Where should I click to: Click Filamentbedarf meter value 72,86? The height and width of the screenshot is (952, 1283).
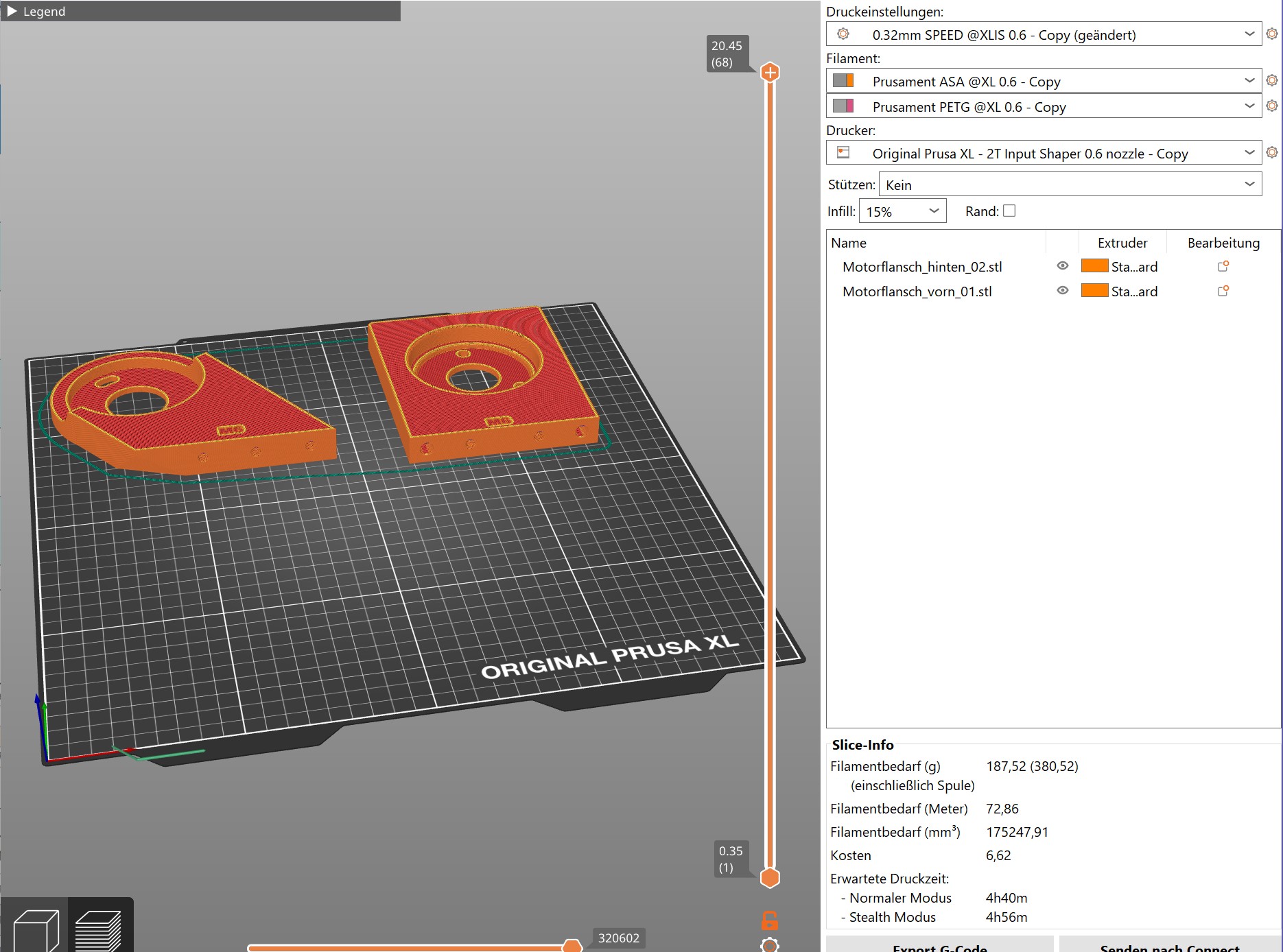[x=1002, y=809]
